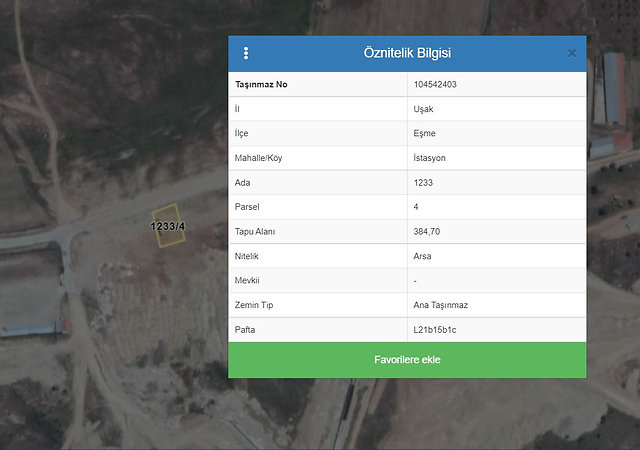
Task: Click the Ana Taşınmaz value
Action: click(441, 305)
